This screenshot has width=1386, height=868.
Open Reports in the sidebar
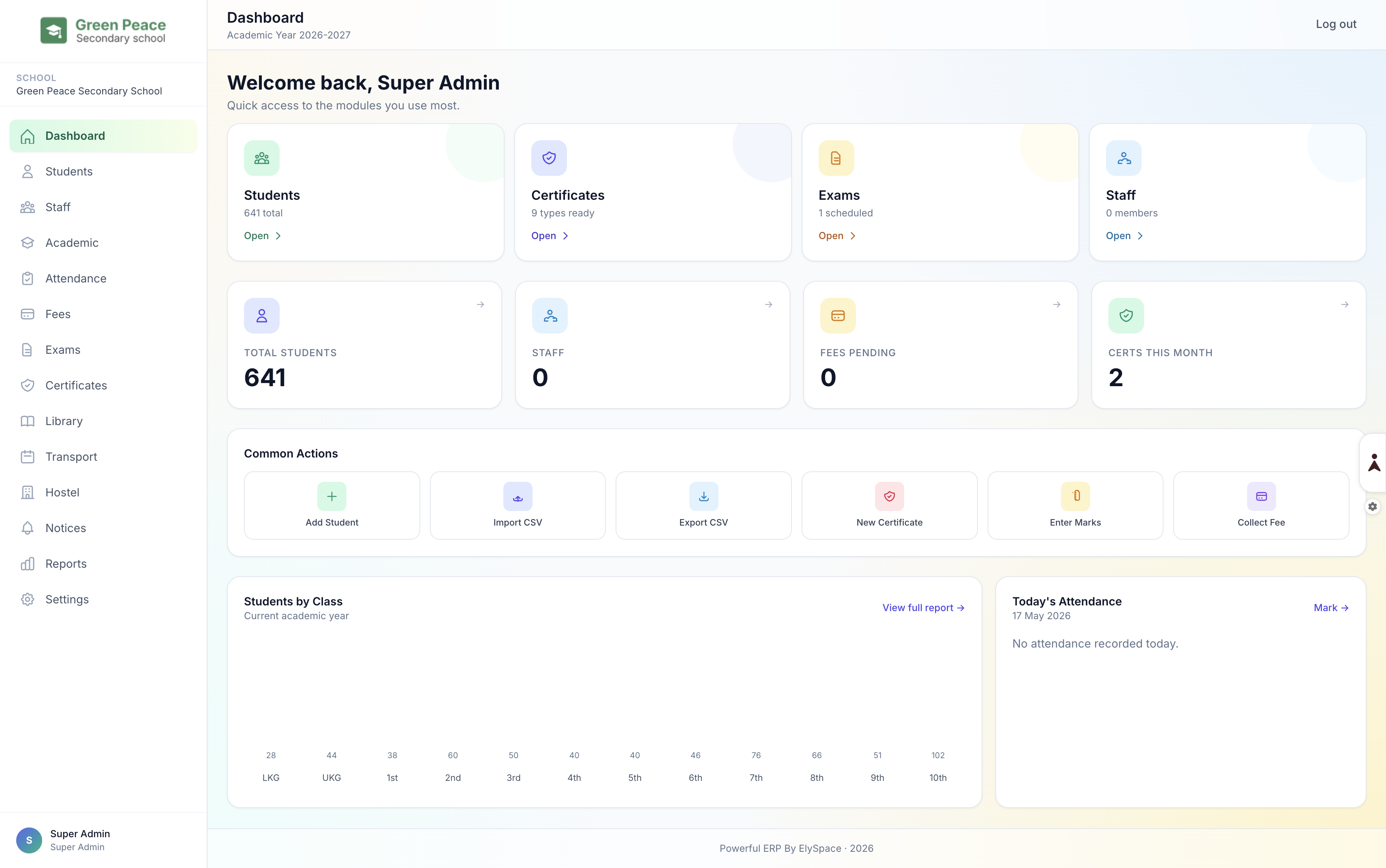point(103,564)
